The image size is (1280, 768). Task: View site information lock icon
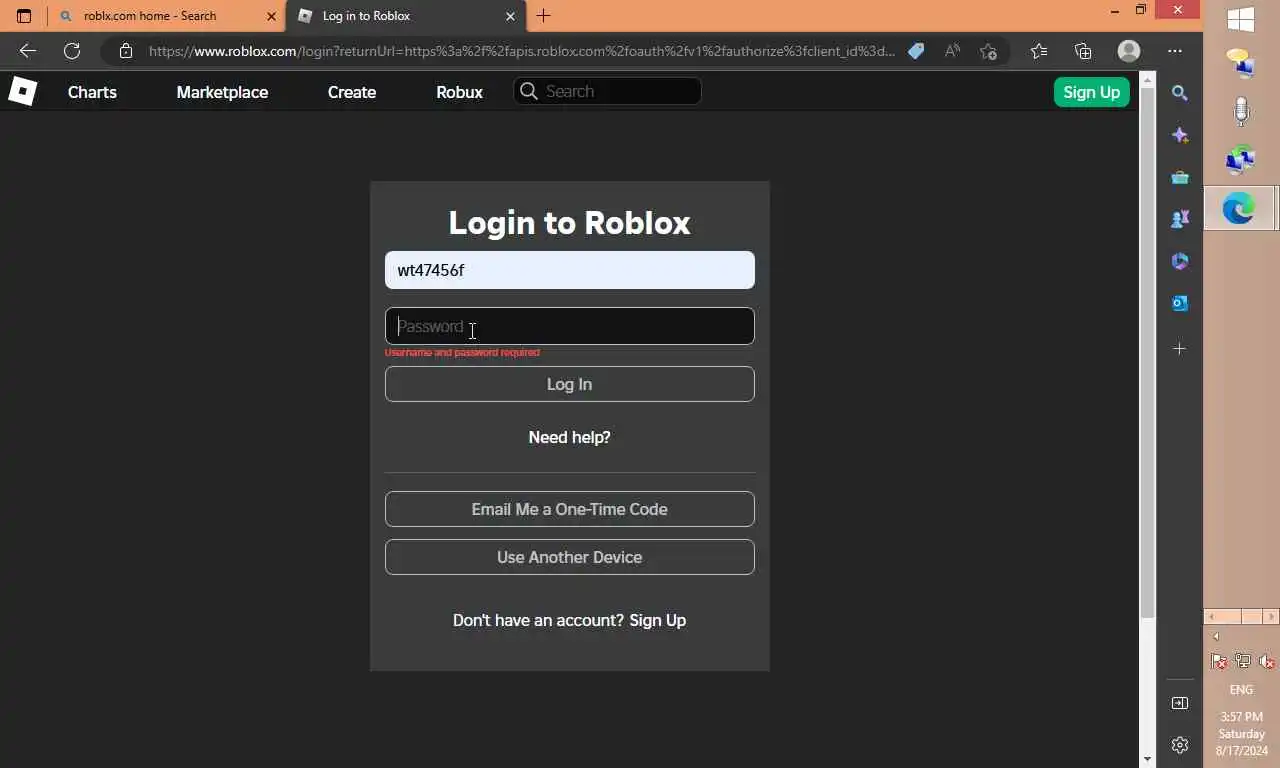[125, 51]
